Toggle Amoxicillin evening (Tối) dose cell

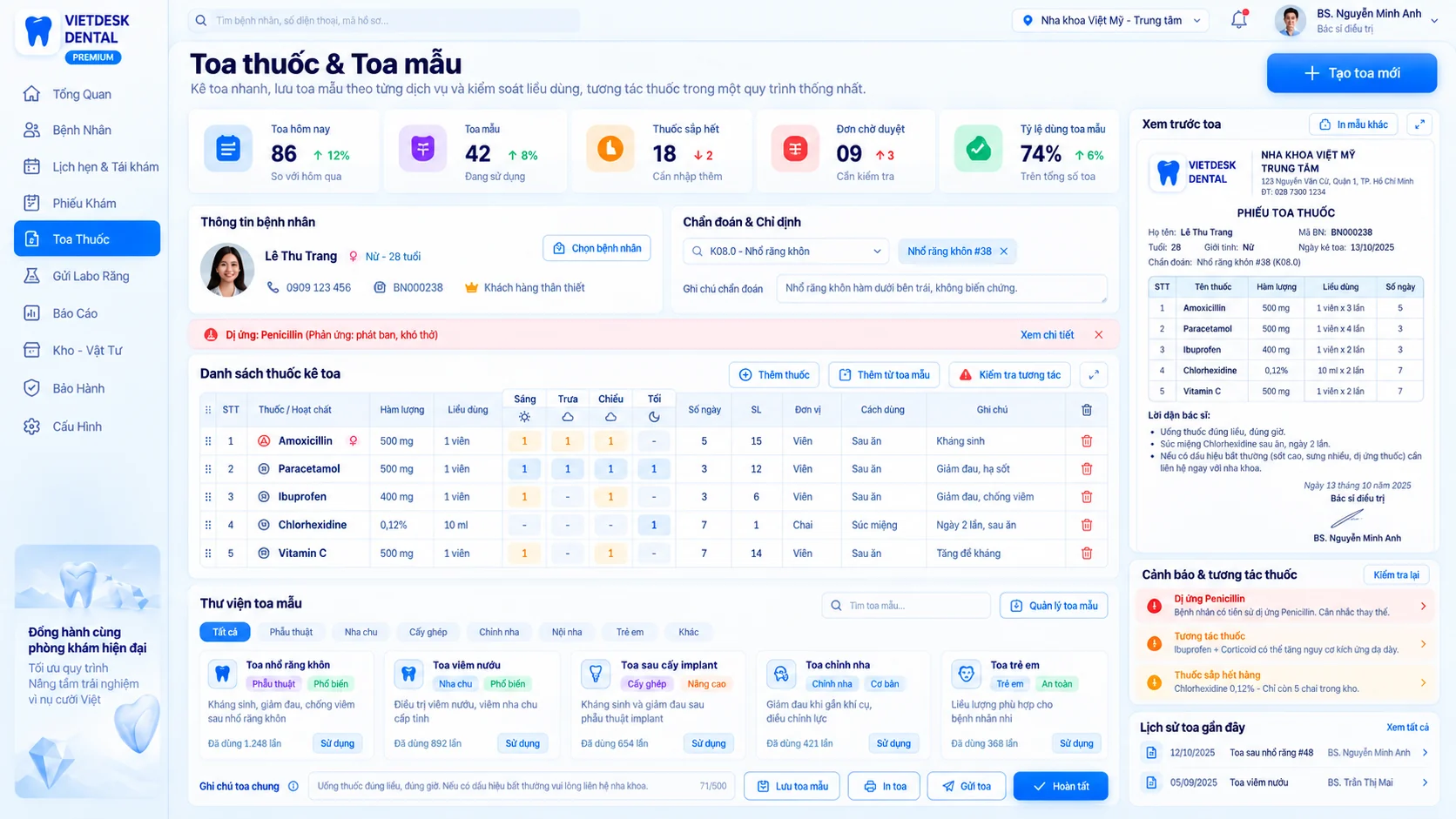click(654, 441)
